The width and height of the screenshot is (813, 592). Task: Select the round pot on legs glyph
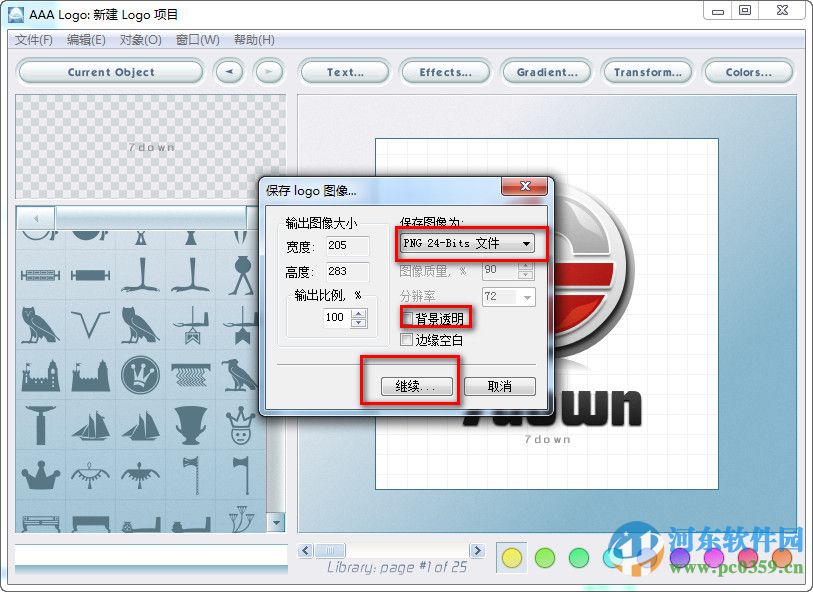click(241, 275)
